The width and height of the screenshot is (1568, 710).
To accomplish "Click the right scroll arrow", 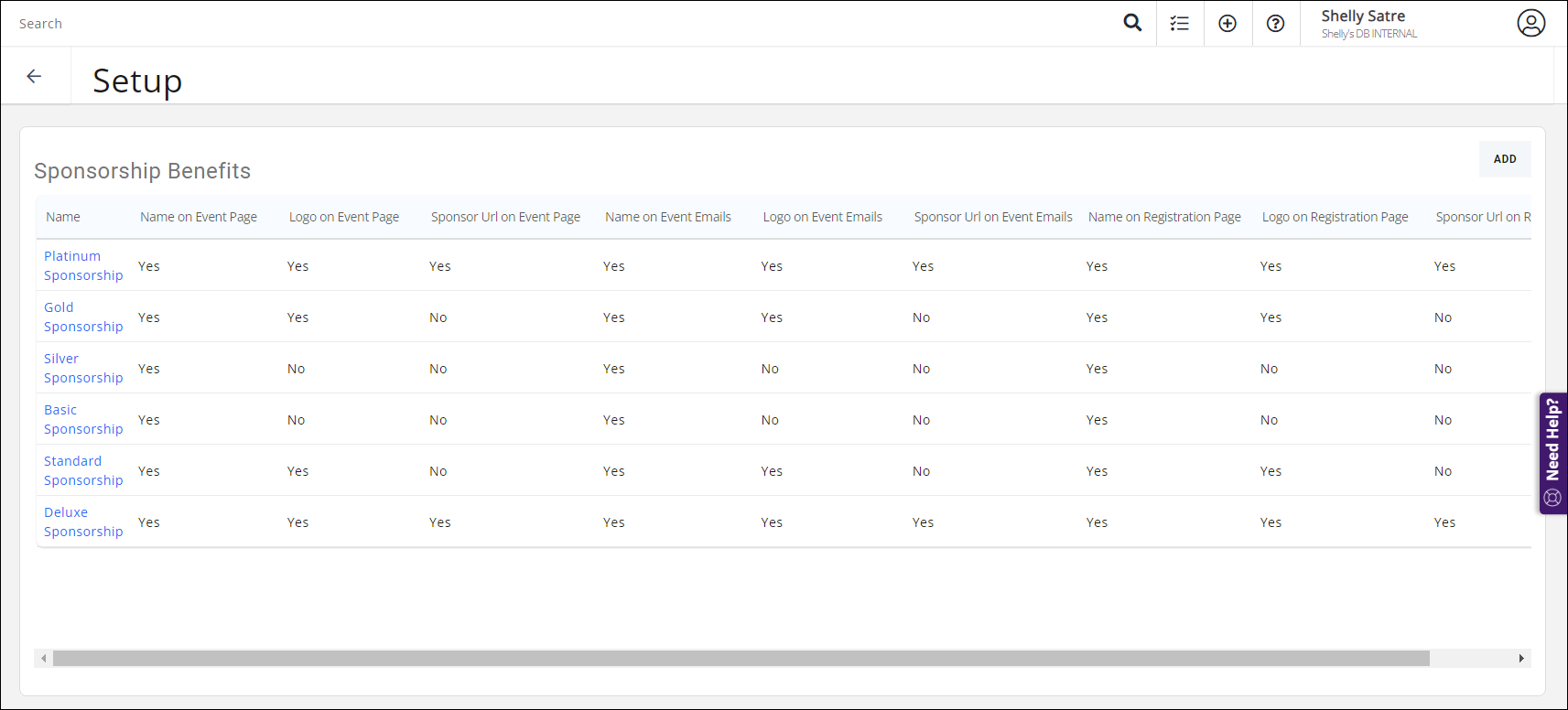I will click(x=1521, y=659).
